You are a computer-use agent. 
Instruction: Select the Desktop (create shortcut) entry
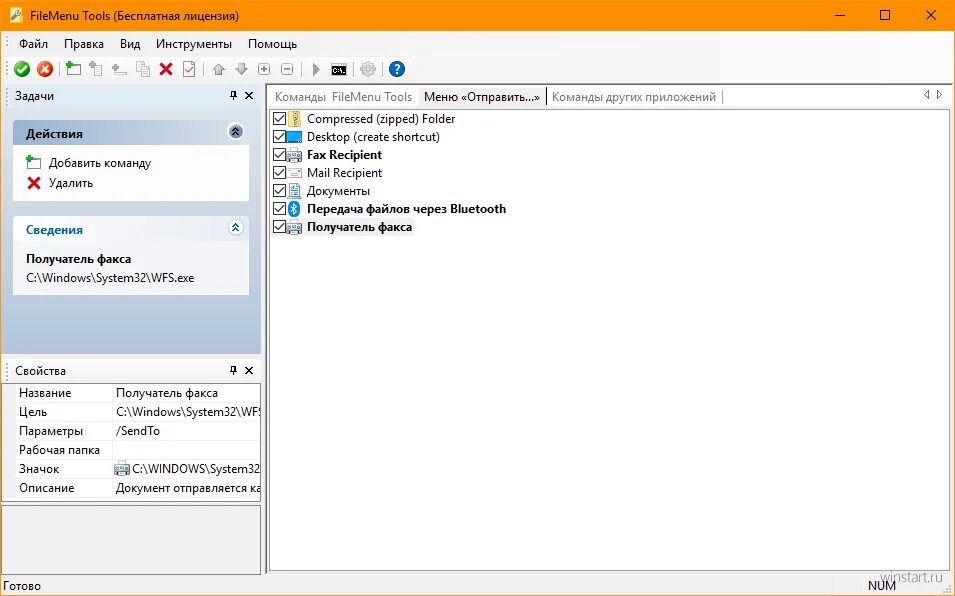point(373,137)
